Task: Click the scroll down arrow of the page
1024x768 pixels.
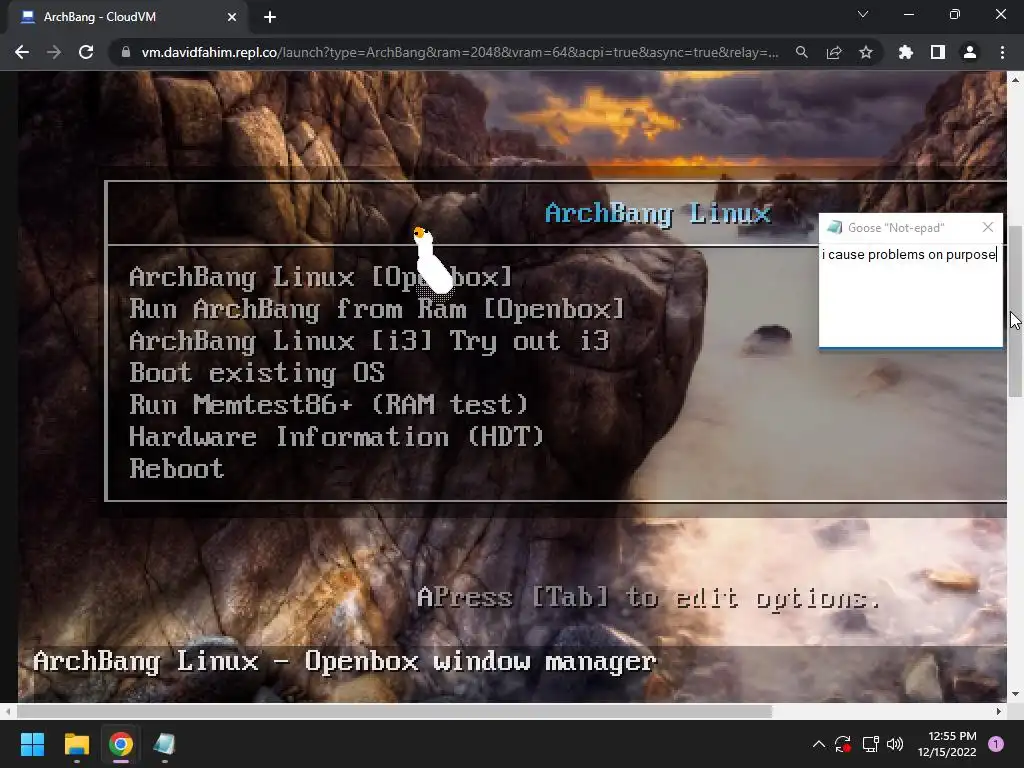Action: pos(1015,694)
